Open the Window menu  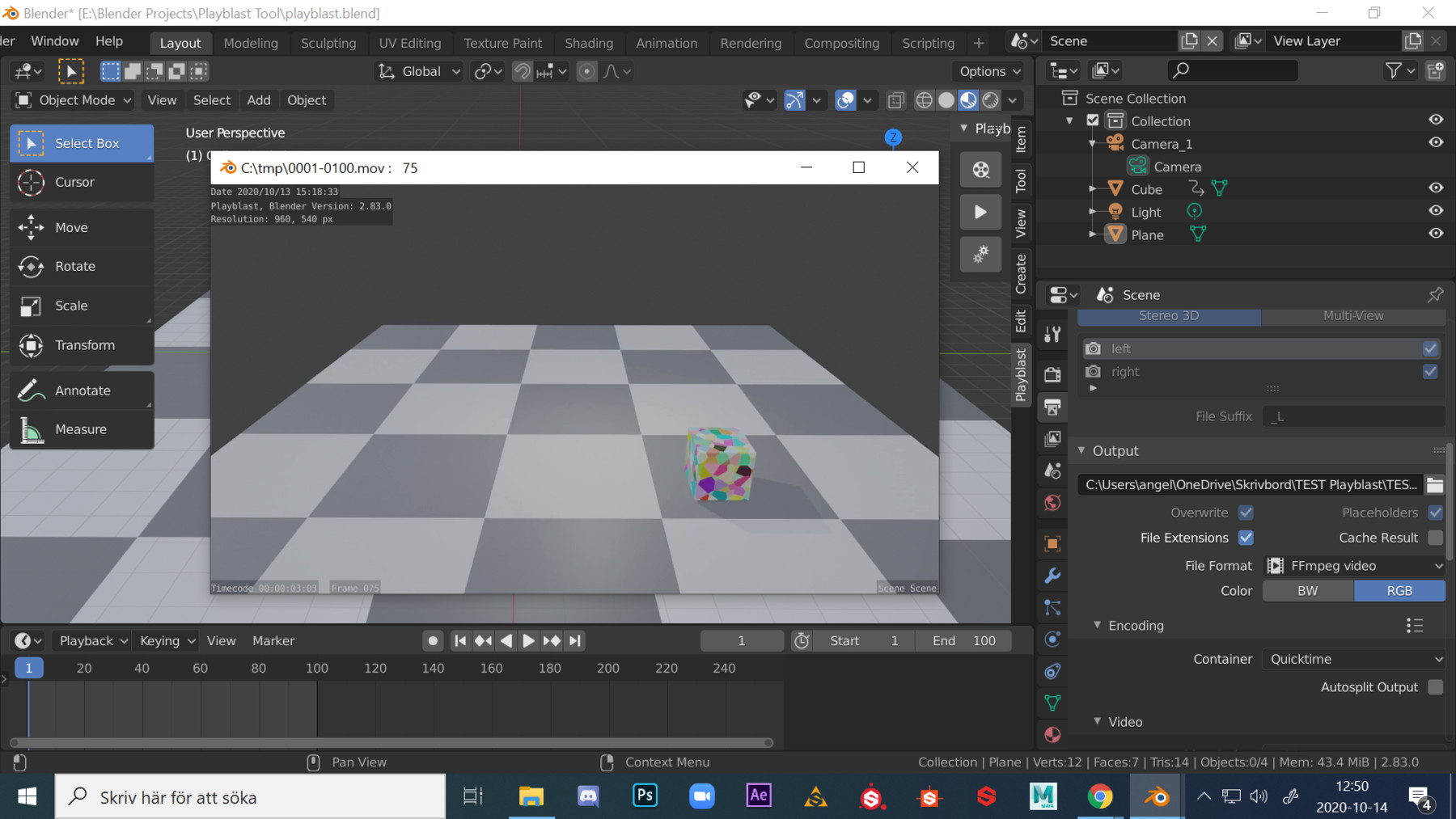(55, 41)
